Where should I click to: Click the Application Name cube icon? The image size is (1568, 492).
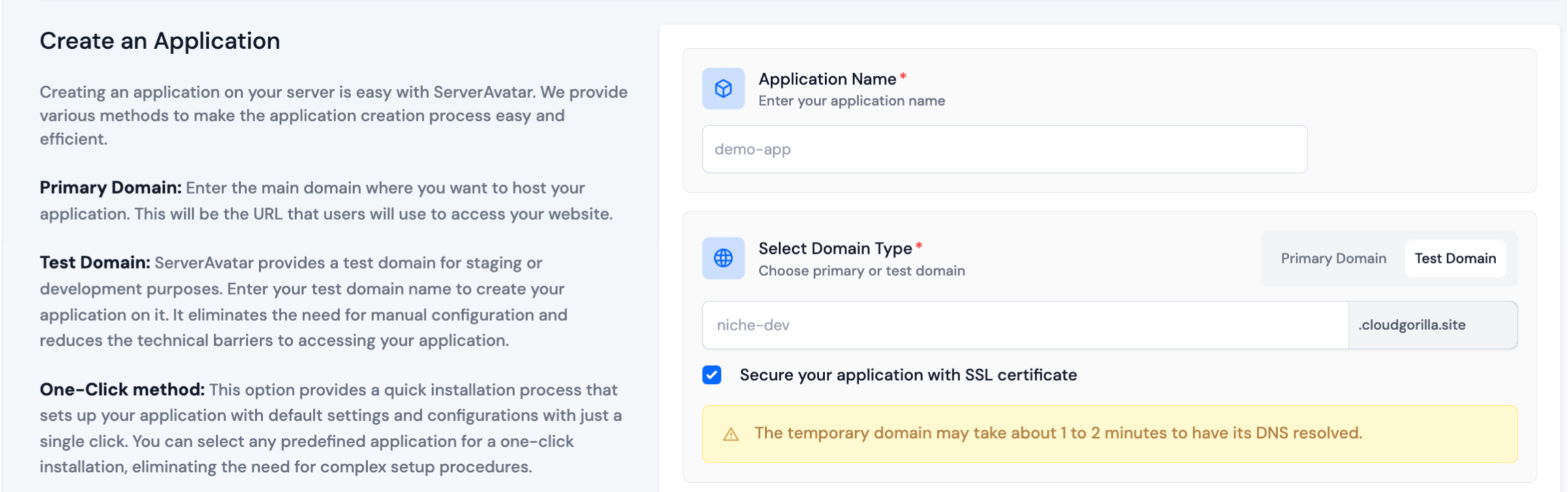pos(723,89)
